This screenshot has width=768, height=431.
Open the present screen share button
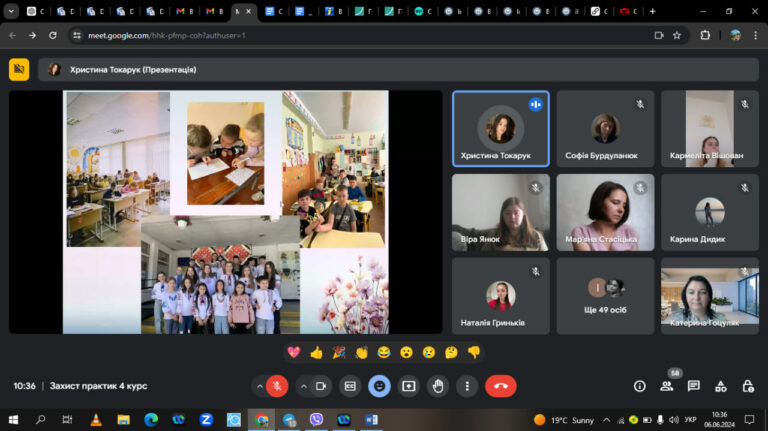(408, 386)
